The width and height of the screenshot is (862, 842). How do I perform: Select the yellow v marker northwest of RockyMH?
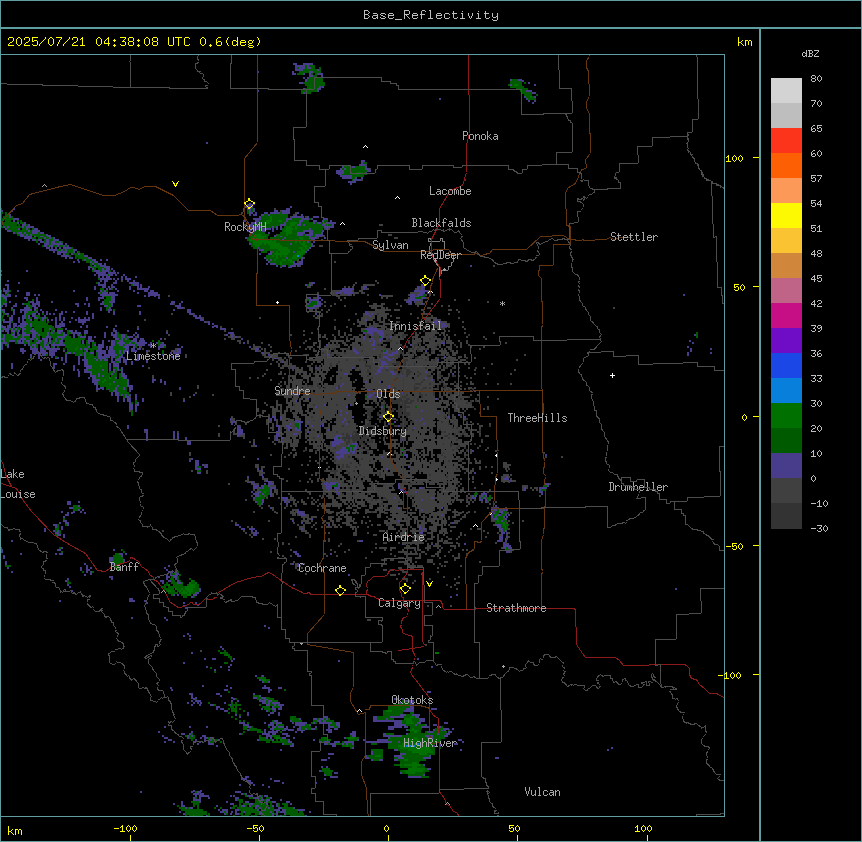[x=175, y=184]
